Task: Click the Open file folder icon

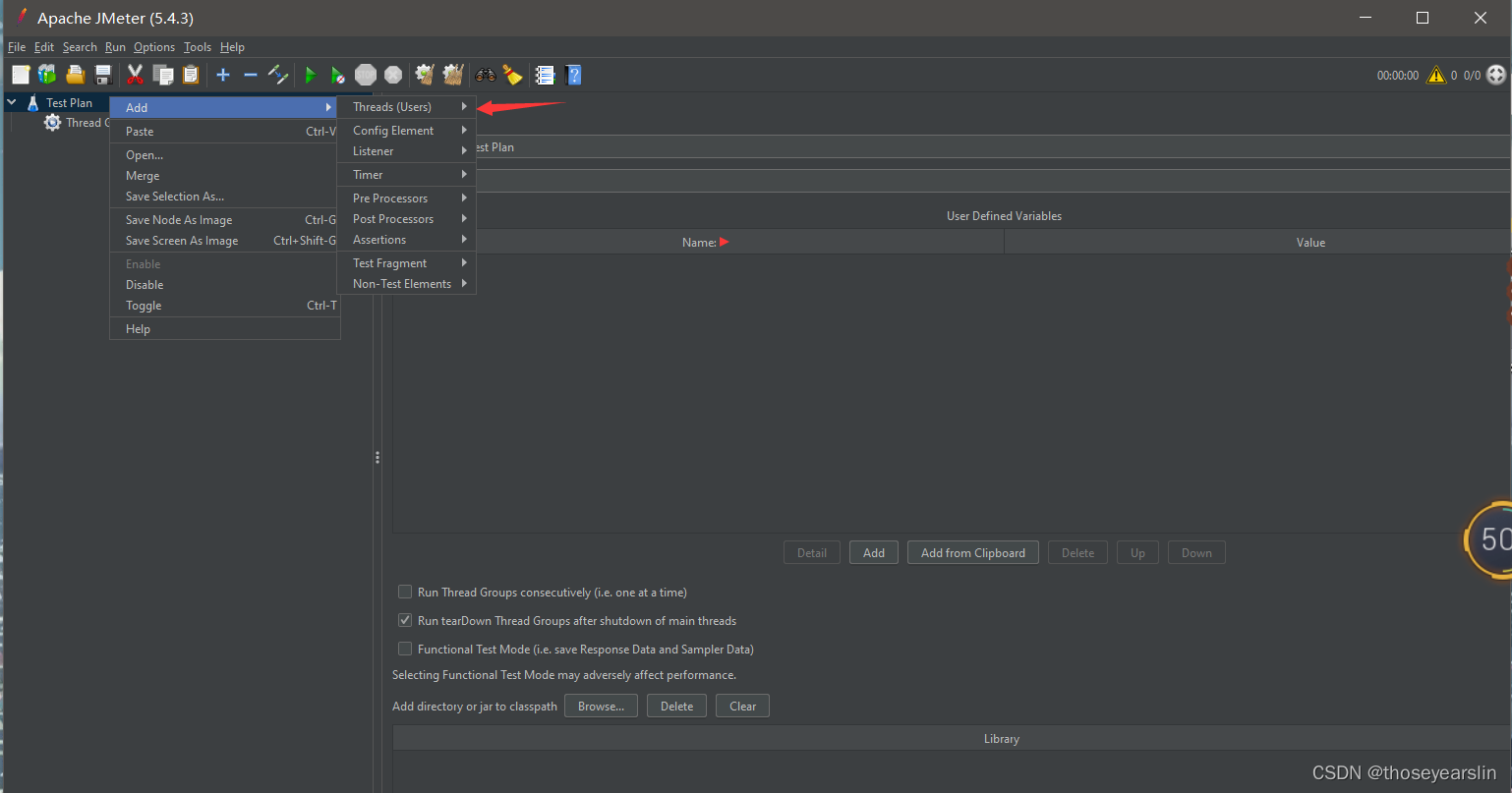Action: pos(75,75)
